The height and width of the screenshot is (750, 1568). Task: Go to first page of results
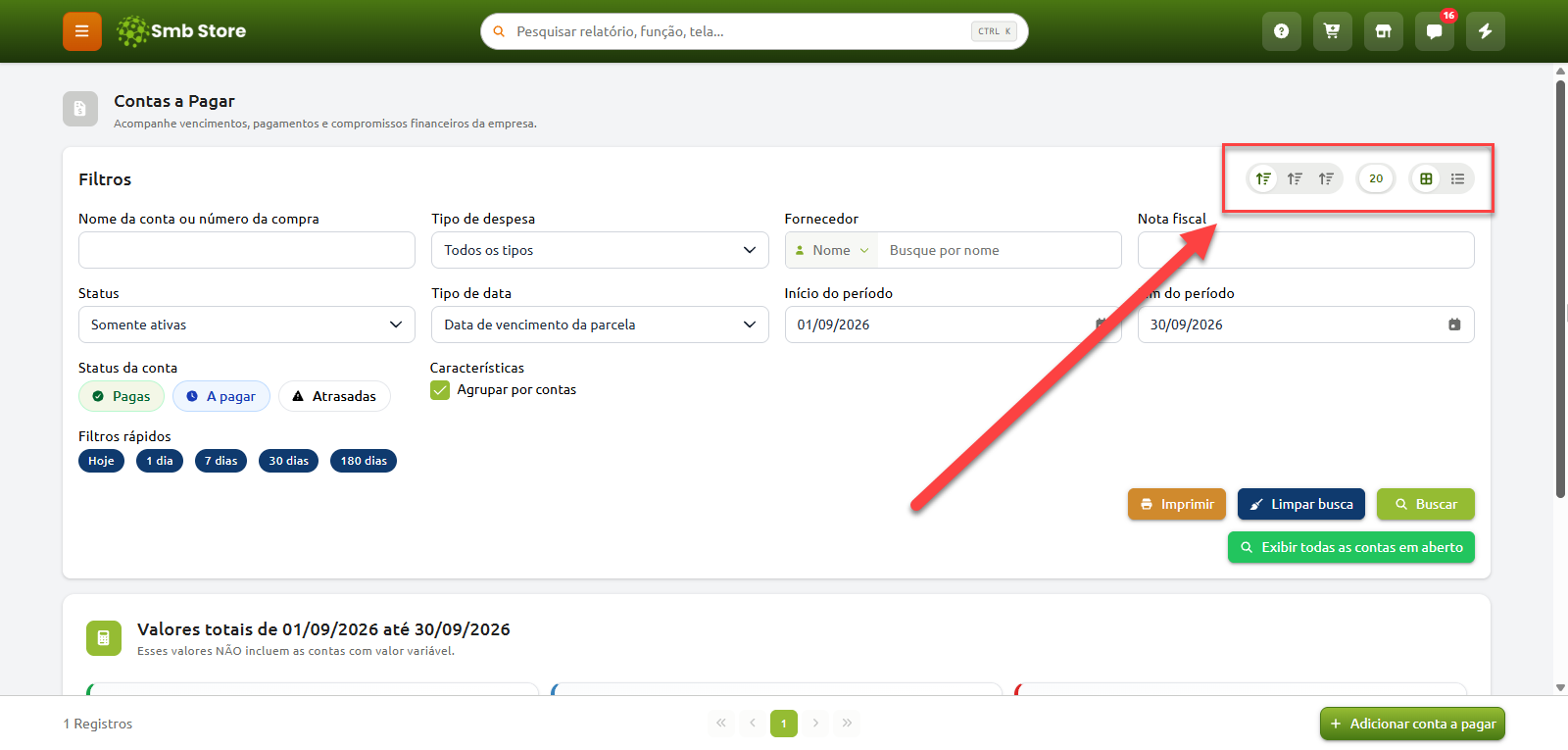tap(721, 724)
